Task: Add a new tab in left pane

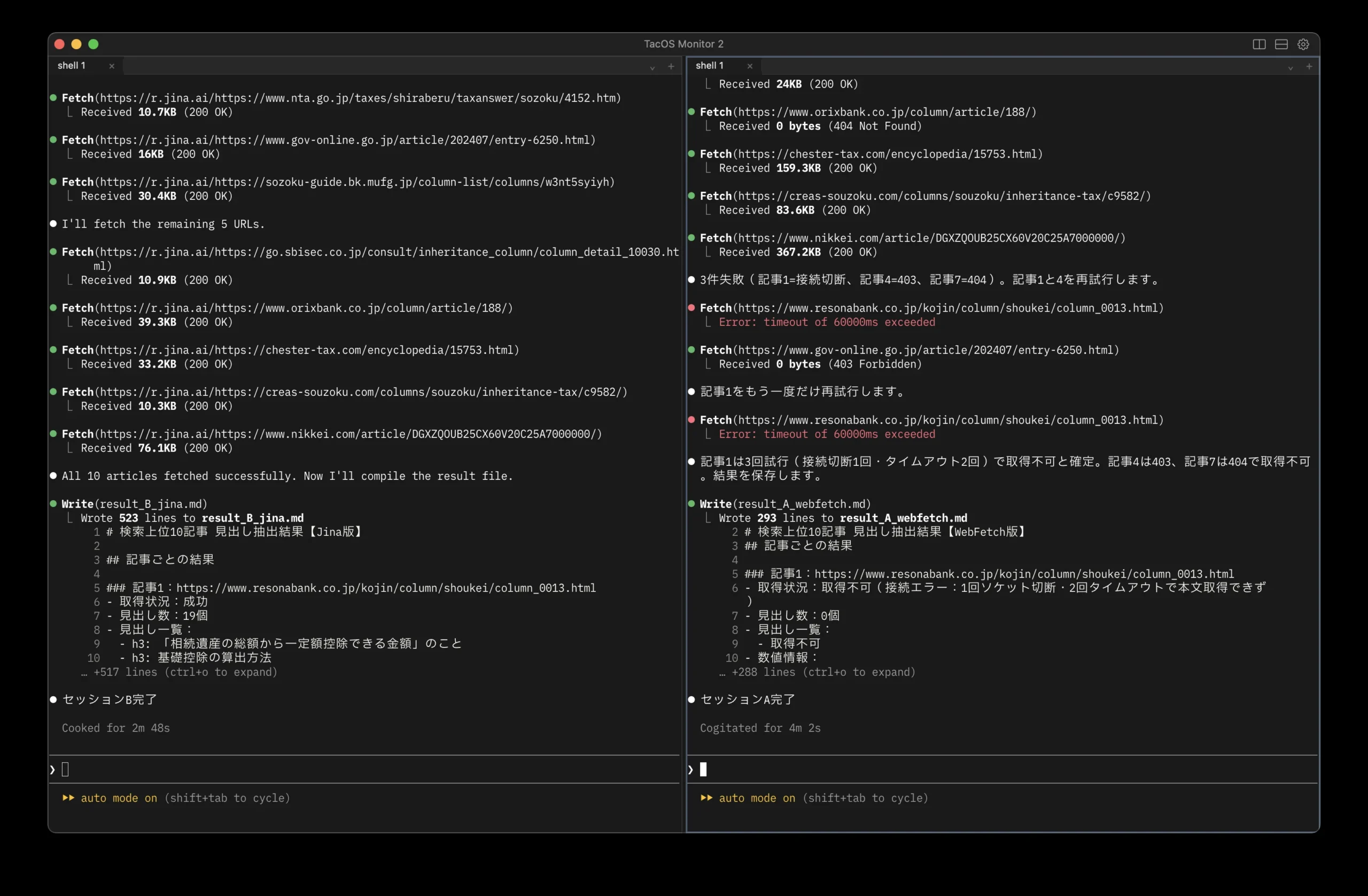Action: pos(671,67)
